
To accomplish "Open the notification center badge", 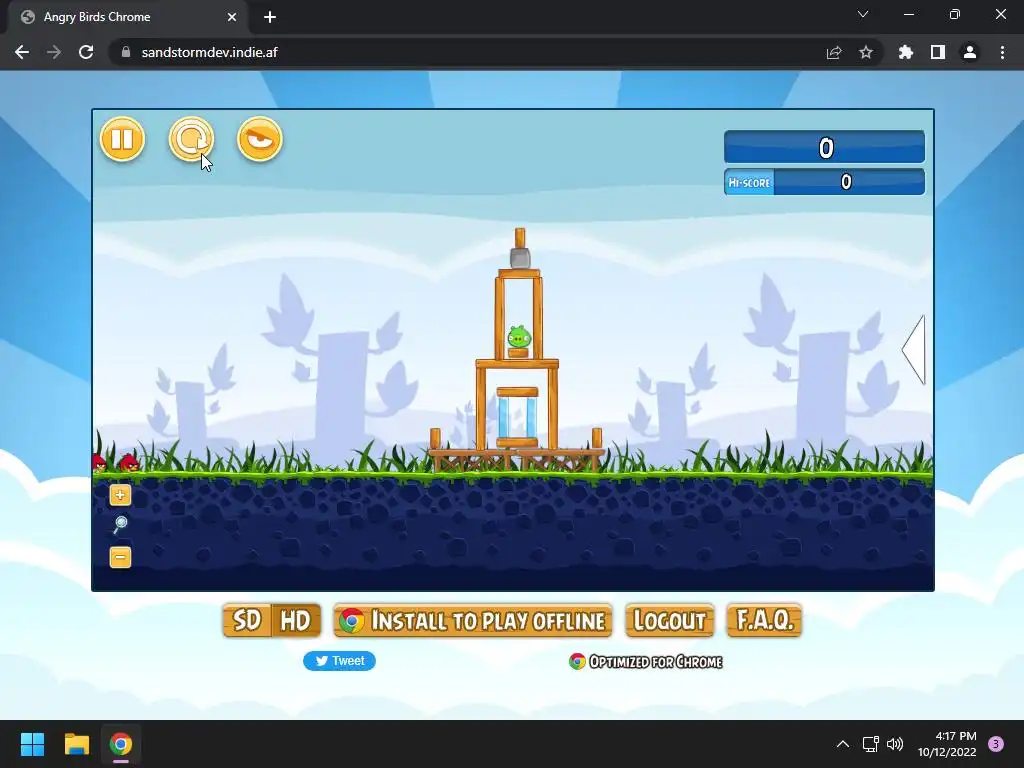I will point(996,744).
